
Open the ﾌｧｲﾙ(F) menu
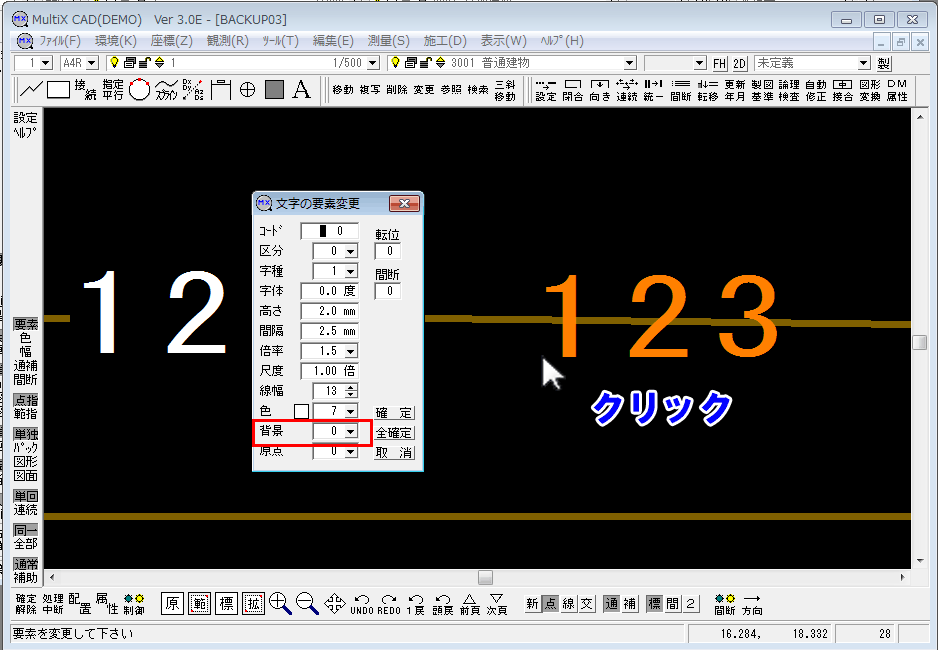pos(60,41)
